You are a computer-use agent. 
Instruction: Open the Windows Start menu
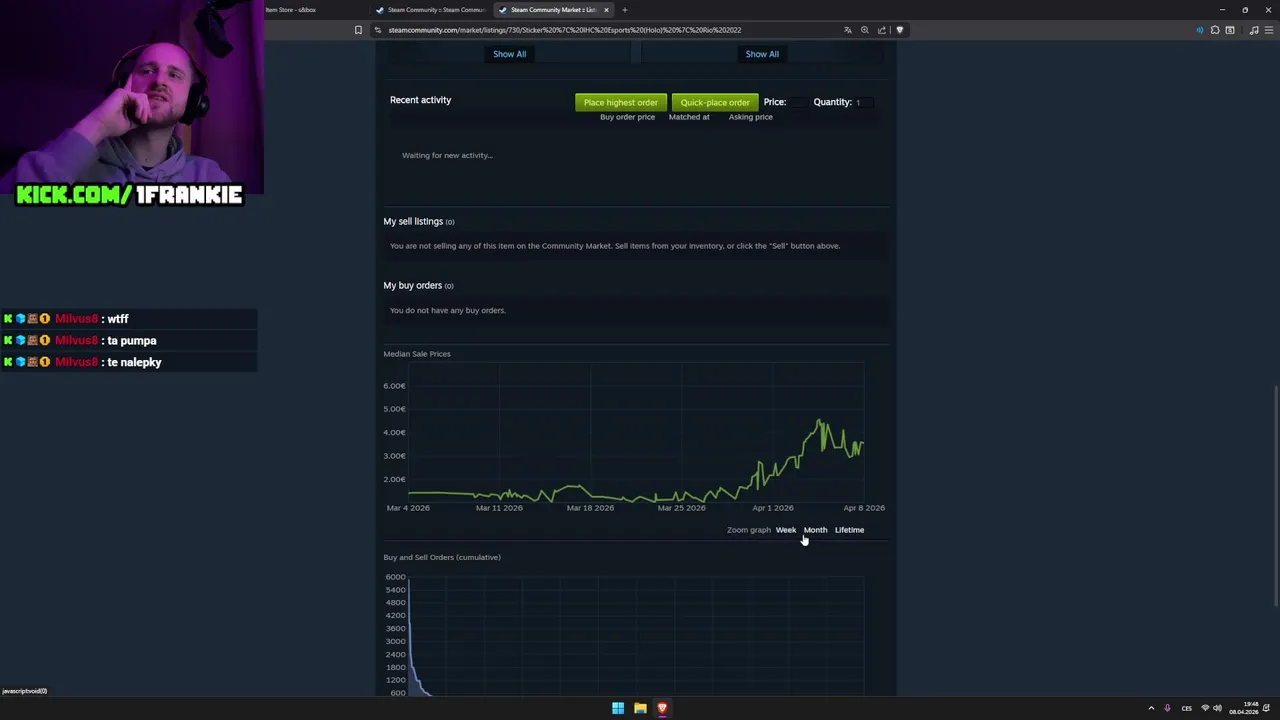pos(618,708)
